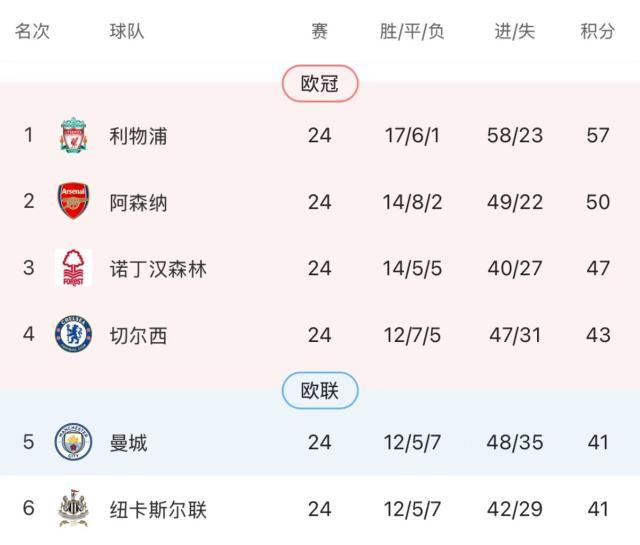Select the 欧联 qualification zone label

pyautogui.click(x=320, y=391)
